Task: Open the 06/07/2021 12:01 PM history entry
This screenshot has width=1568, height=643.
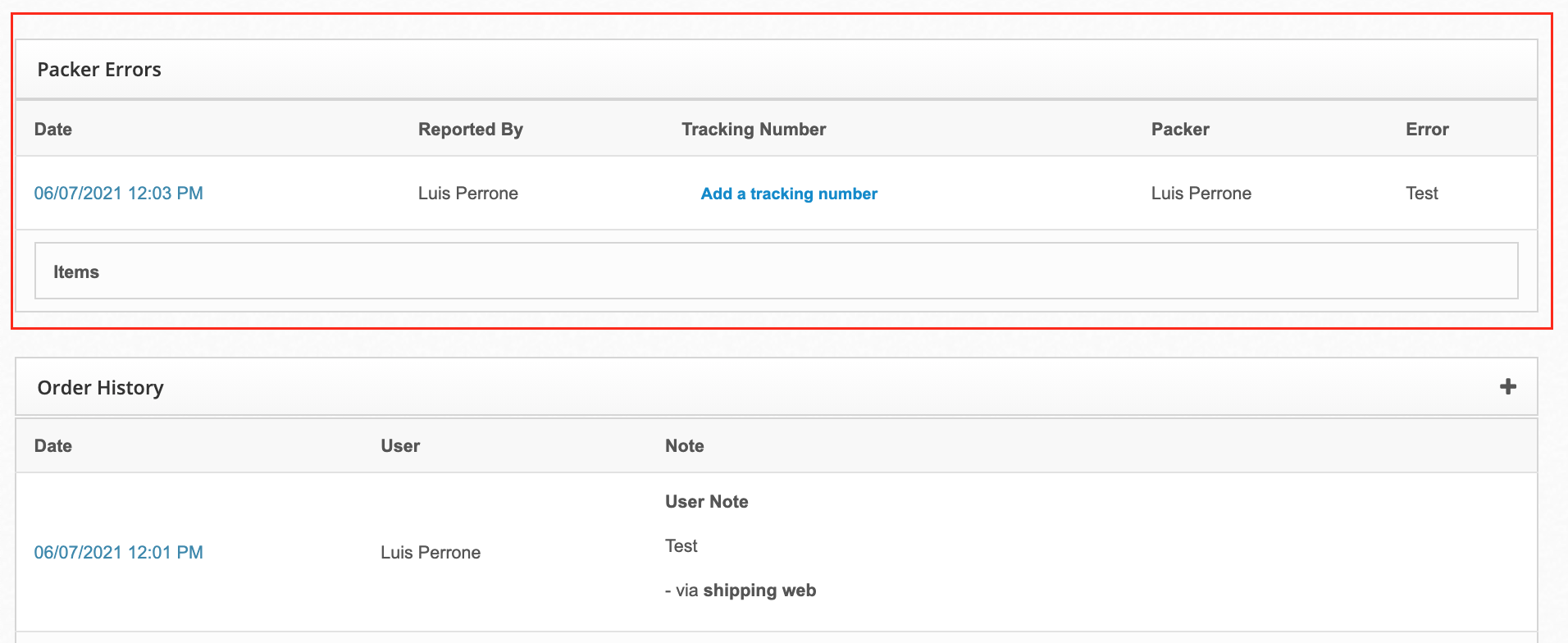Action: pyautogui.click(x=119, y=553)
